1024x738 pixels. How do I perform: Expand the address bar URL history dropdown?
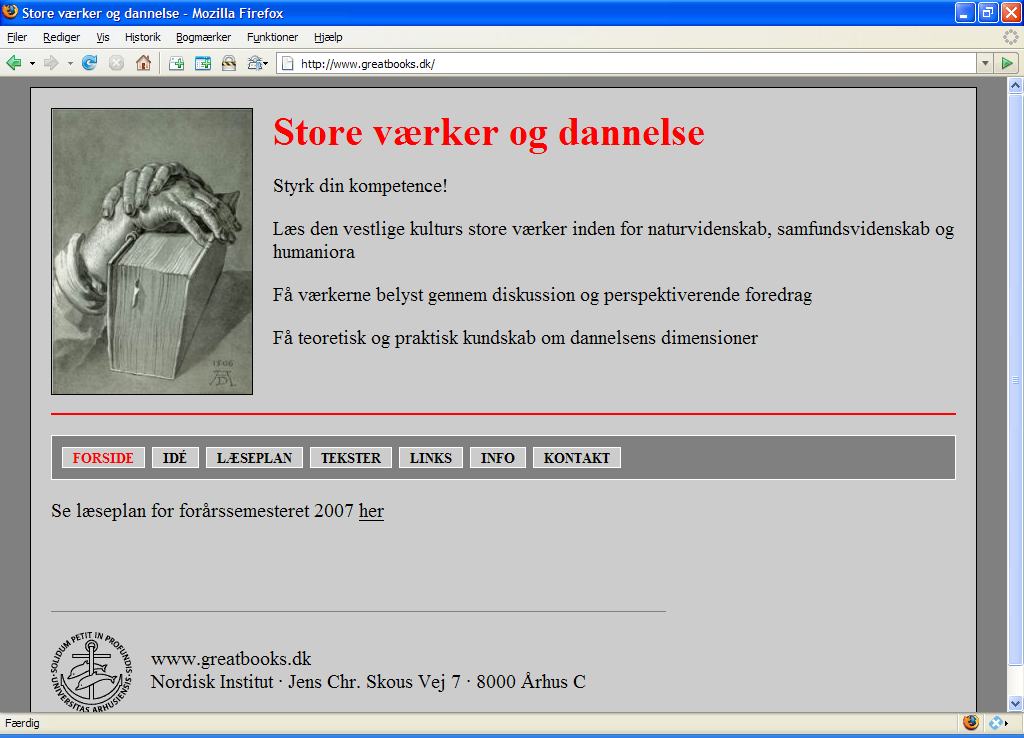985,63
